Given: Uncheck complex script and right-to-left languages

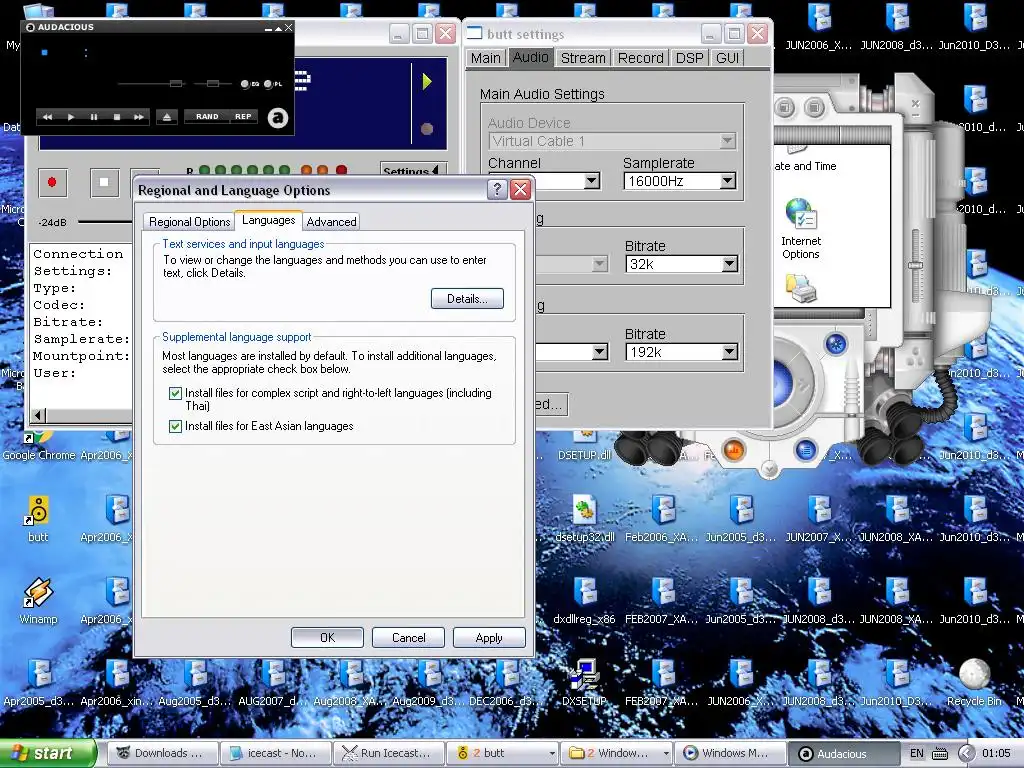Looking at the screenshot, I should pyautogui.click(x=175, y=393).
